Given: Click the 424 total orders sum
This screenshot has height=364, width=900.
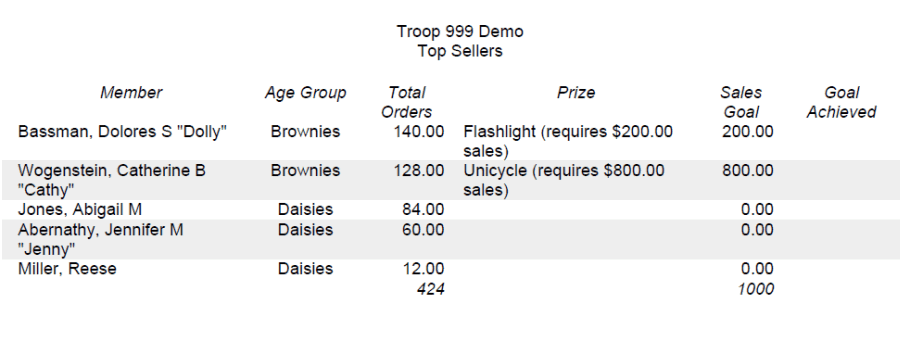Looking at the screenshot, I should click(430, 289).
